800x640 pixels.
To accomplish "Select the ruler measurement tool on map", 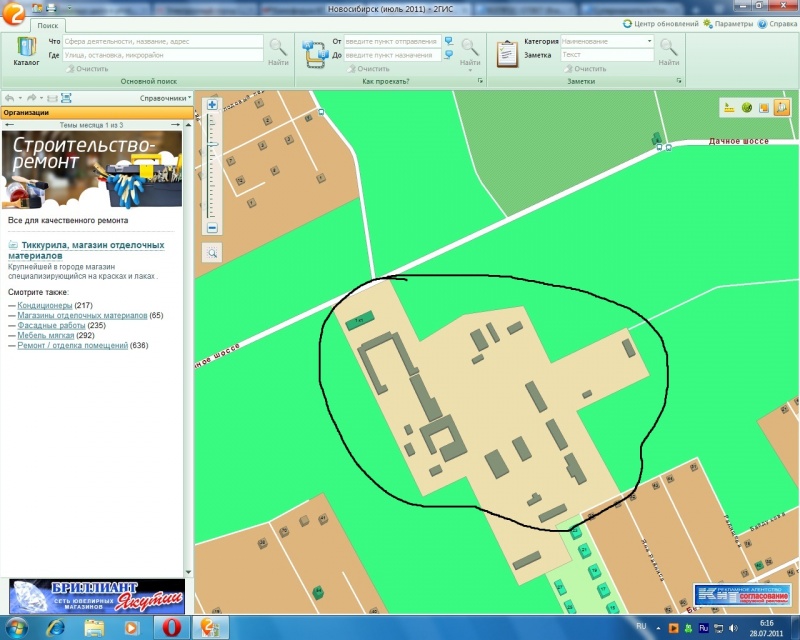I will tap(729, 107).
